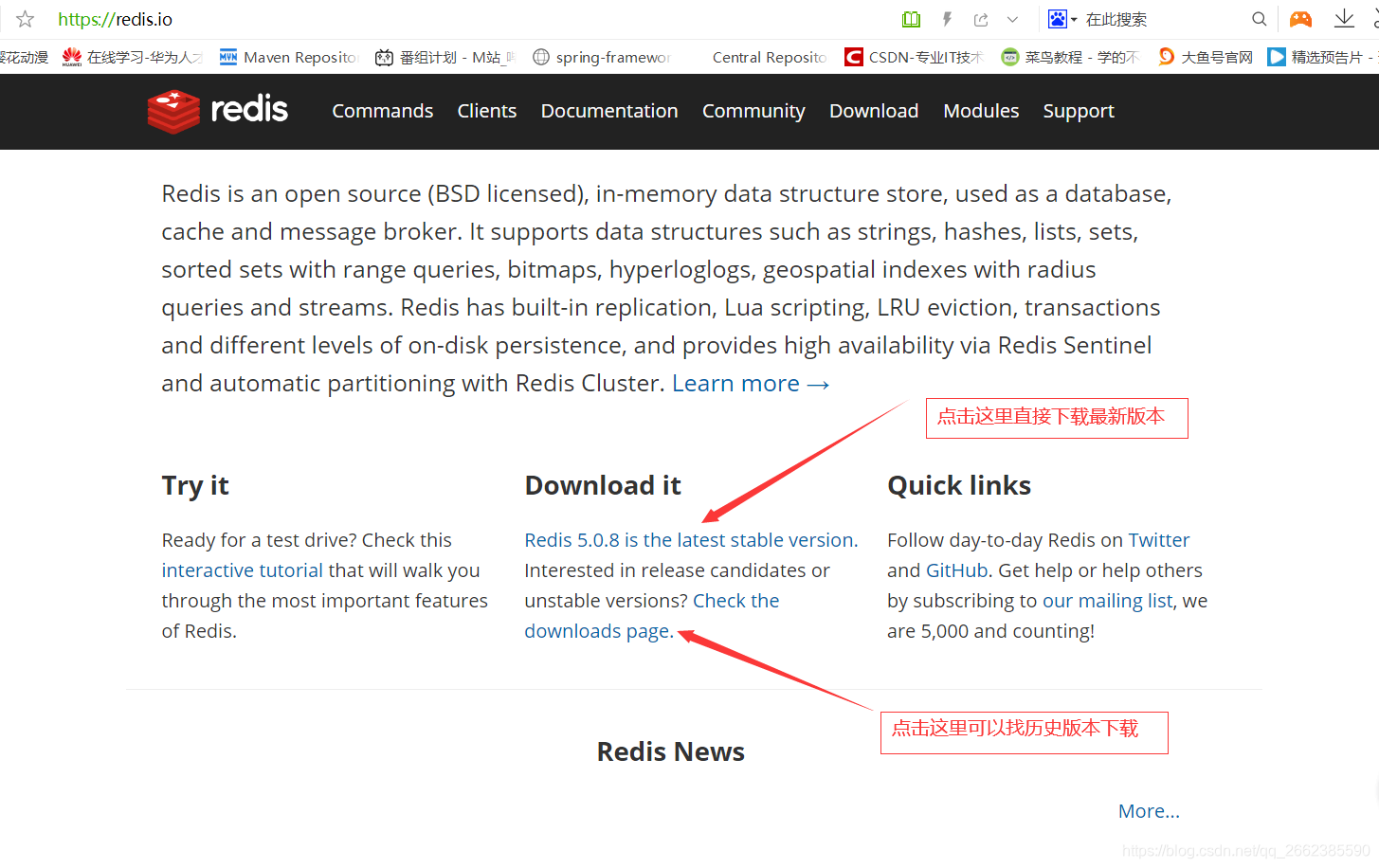Viewport: 1379px width, 868px height.
Task: Open the our mailing list link
Action: click(1108, 601)
